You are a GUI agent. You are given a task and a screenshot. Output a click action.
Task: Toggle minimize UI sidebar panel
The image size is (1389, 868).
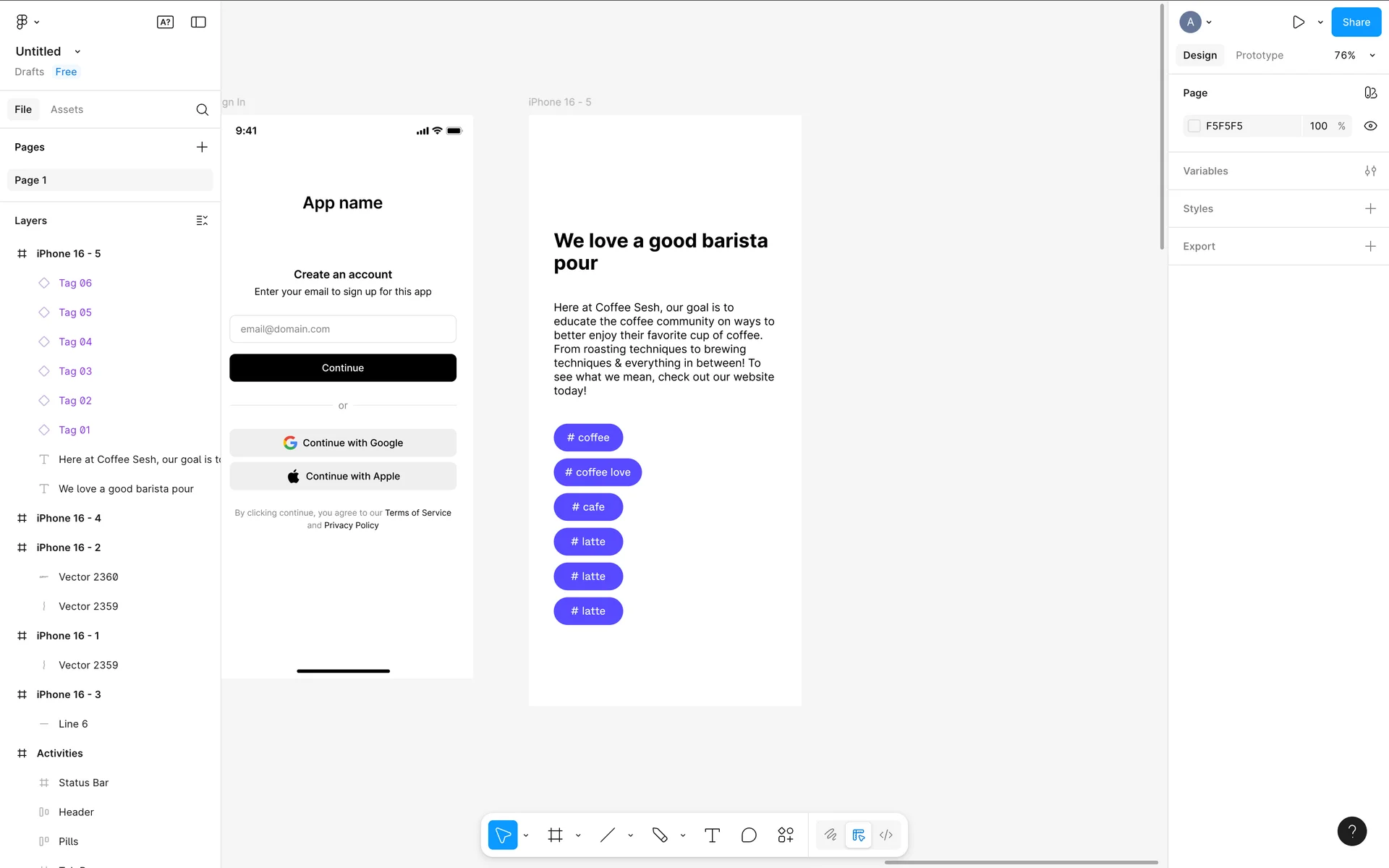(198, 22)
